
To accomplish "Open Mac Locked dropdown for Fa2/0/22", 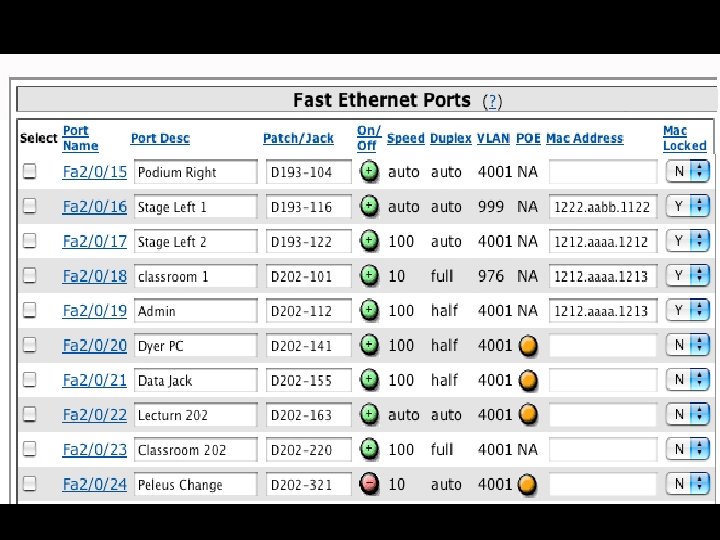I will [x=690, y=415].
